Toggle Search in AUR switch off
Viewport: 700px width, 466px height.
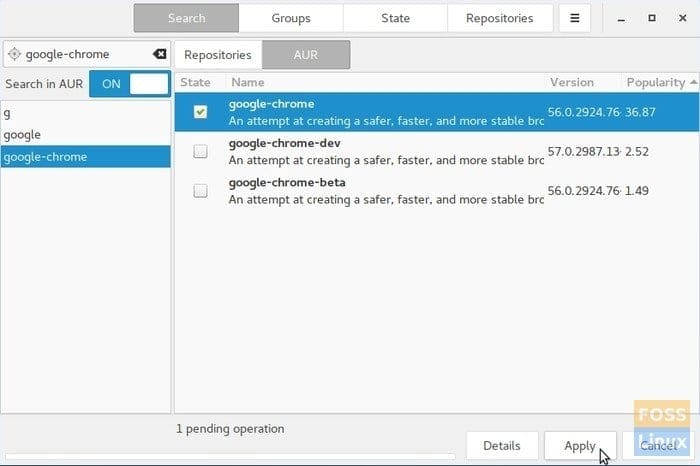pyautogui.click(x=130, y=84)
